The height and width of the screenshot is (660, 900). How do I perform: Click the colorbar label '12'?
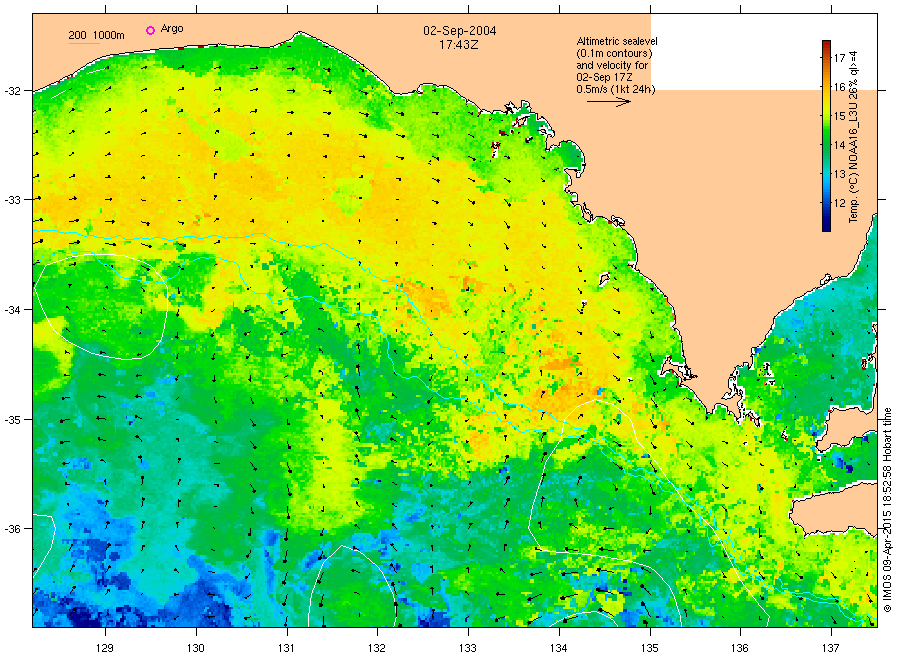(840, 203)
